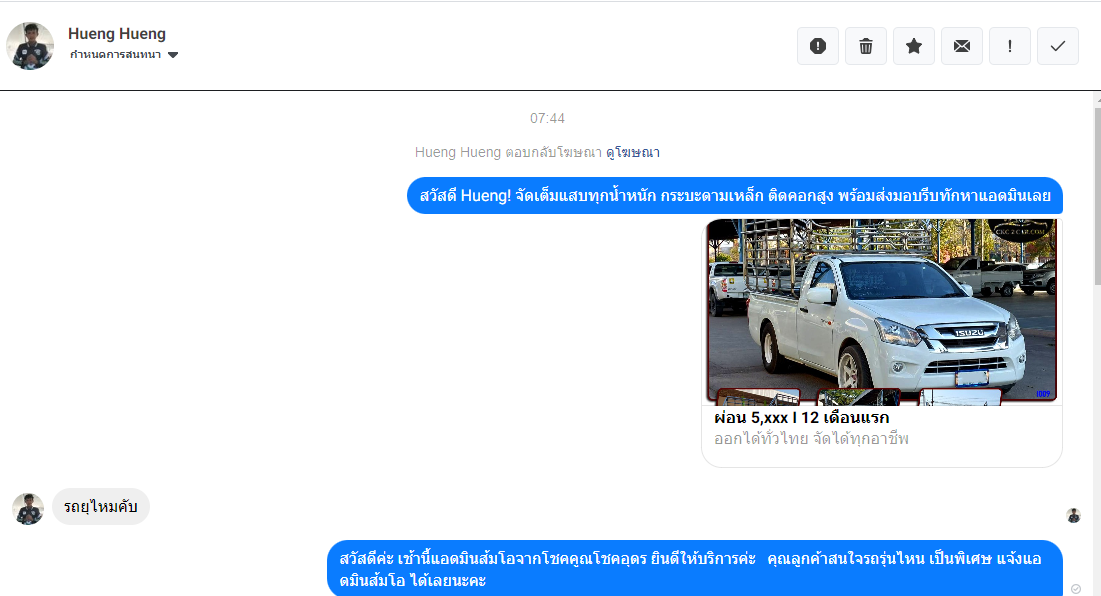
Task: Mark conversation unread with the envelope icon
Action: pyautogui.click(x=962, y=46)
